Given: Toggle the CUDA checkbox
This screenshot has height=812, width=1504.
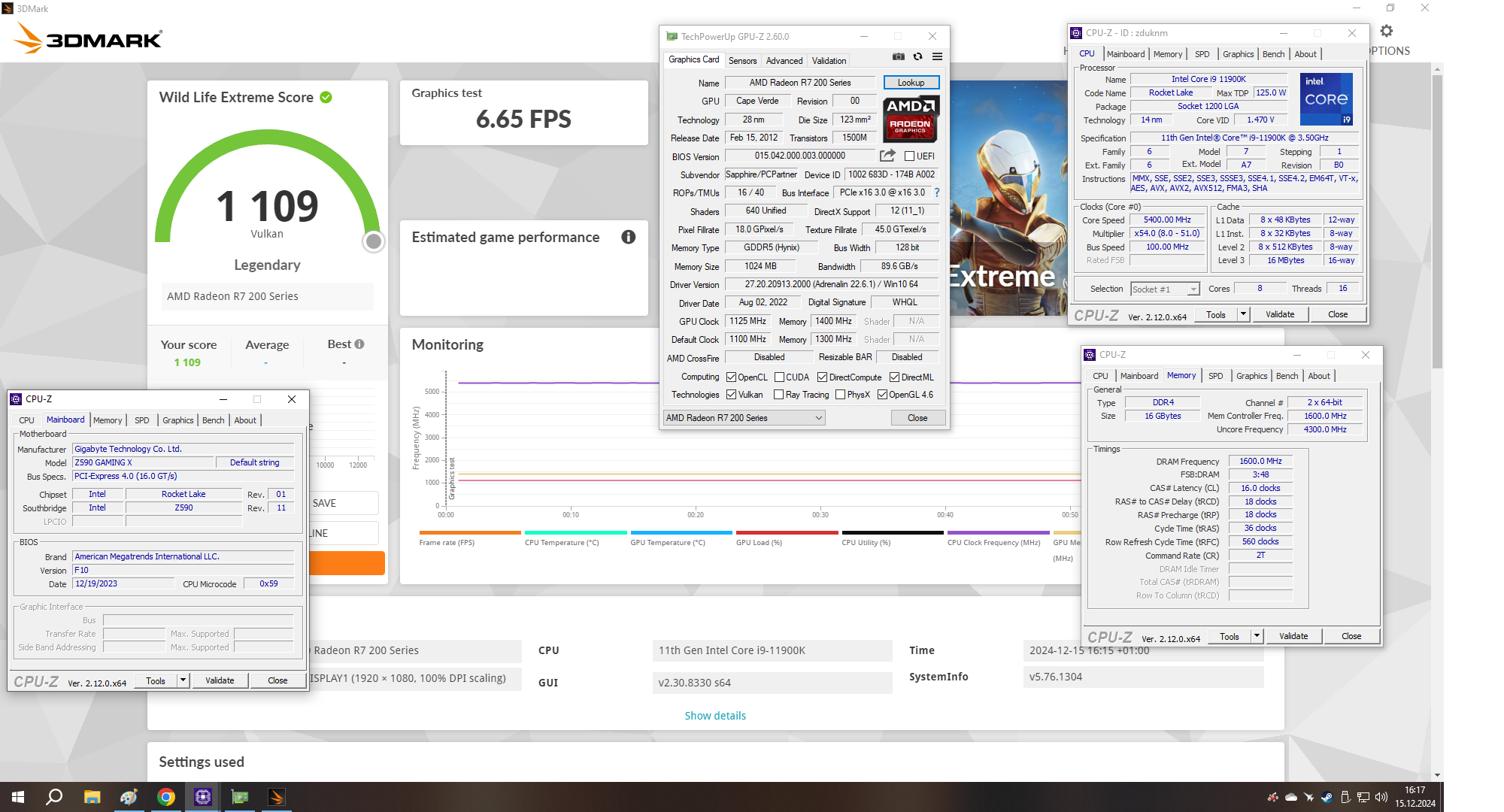Looking at the screenshot, I should point(780,377).
